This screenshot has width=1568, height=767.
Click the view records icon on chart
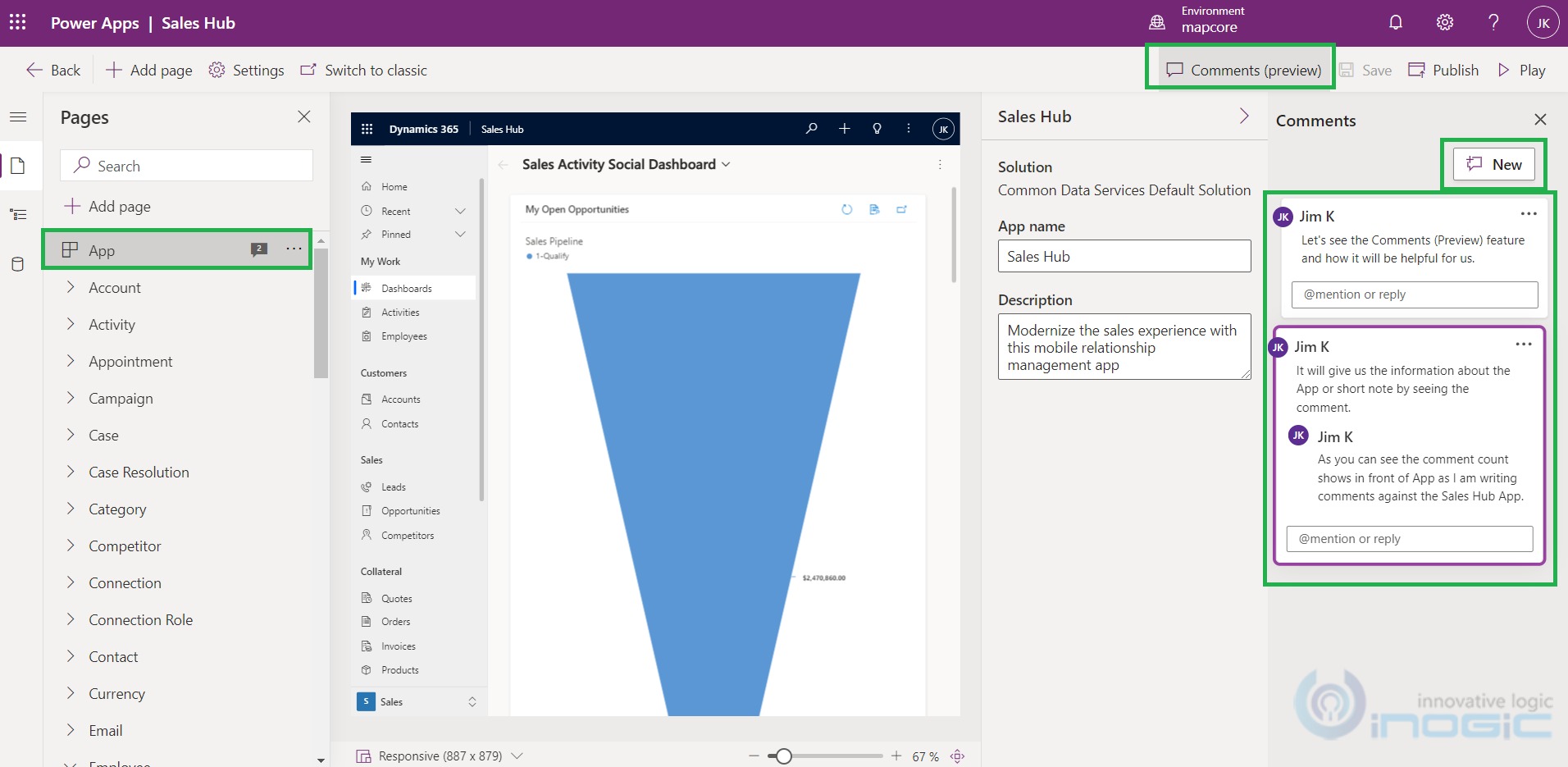pyautogui.click(x=874, y=209)
